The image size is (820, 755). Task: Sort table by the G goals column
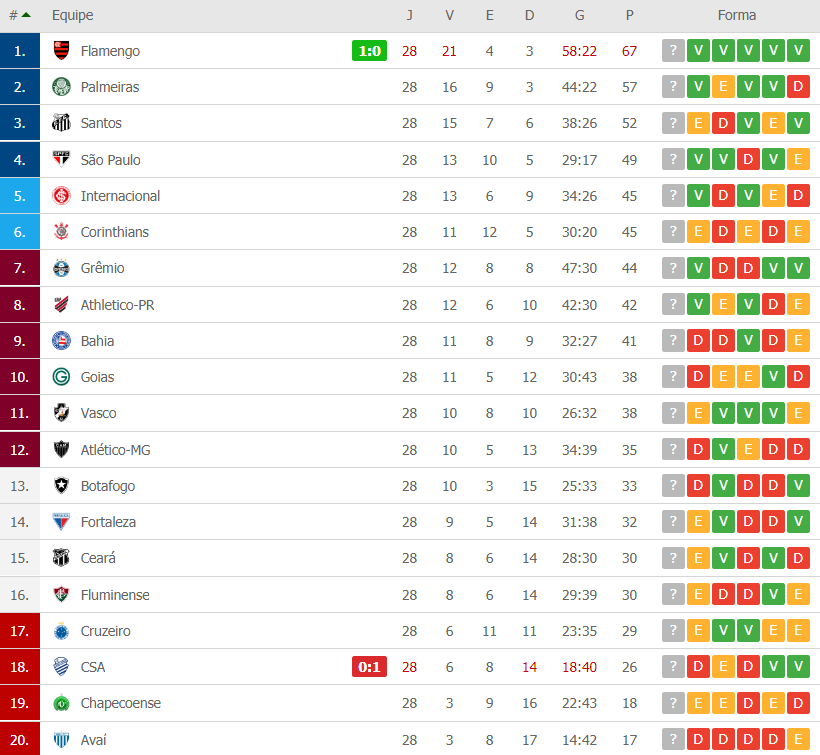pos(580,15)
